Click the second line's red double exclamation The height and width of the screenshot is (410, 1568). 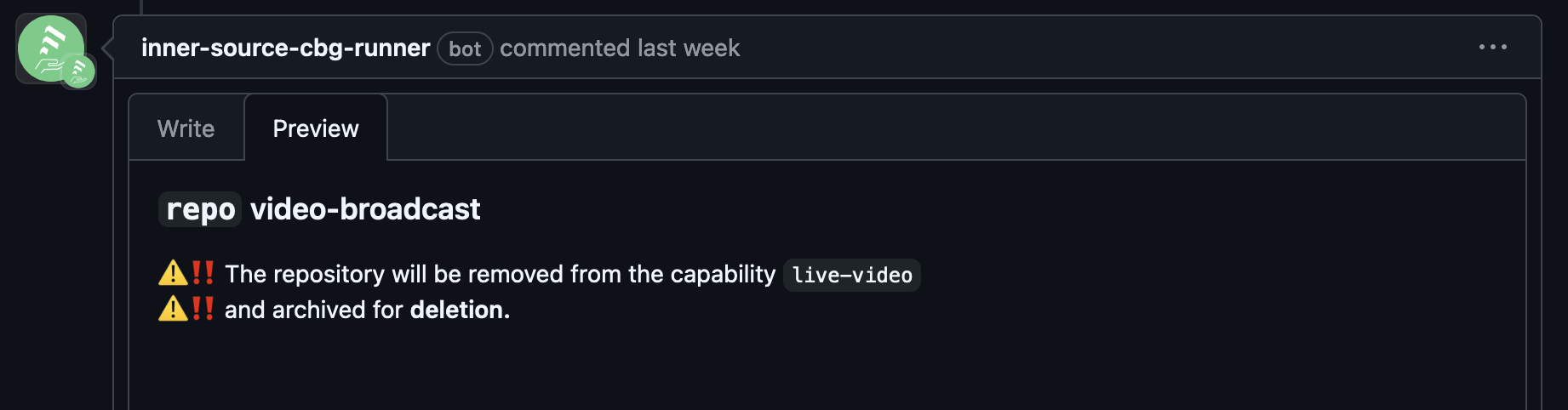click(x=203, y=309)
